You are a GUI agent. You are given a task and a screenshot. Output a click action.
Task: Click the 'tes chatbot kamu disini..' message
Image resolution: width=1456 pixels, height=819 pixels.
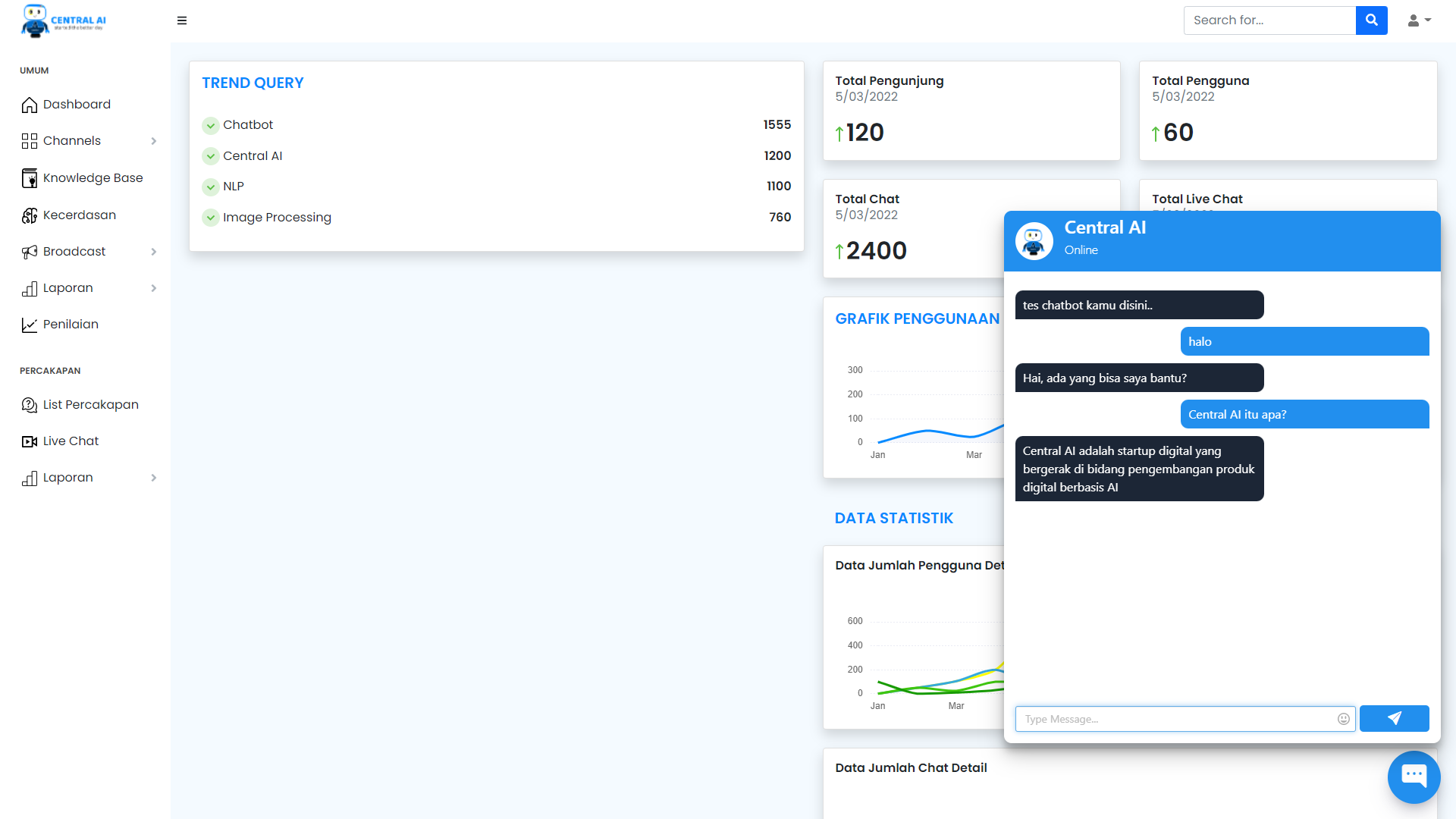click(x=1139, y=305)
